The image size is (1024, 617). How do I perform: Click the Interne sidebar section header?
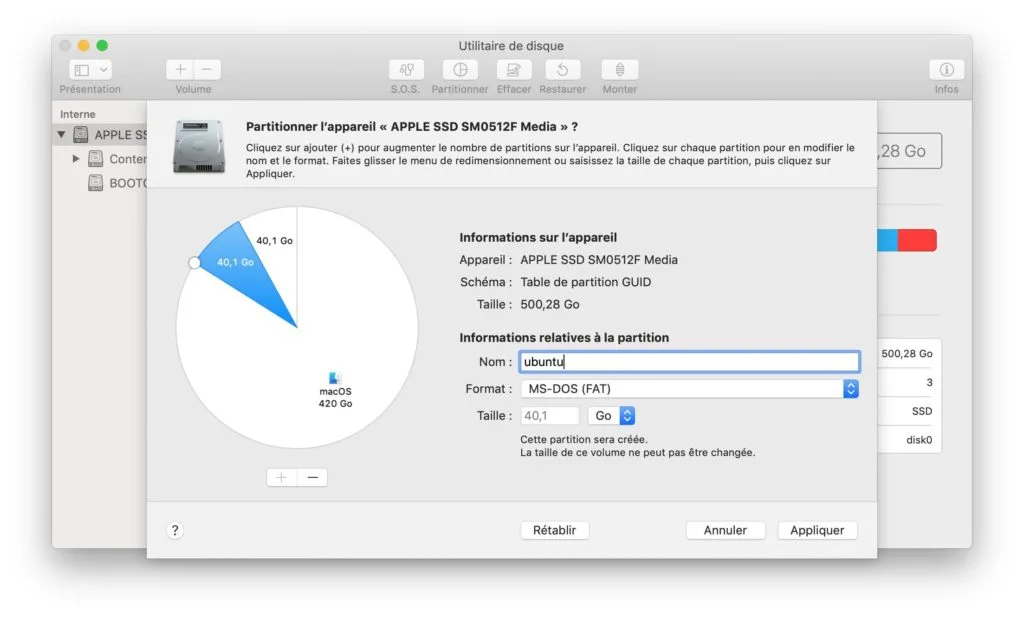[x=78, y=114]
